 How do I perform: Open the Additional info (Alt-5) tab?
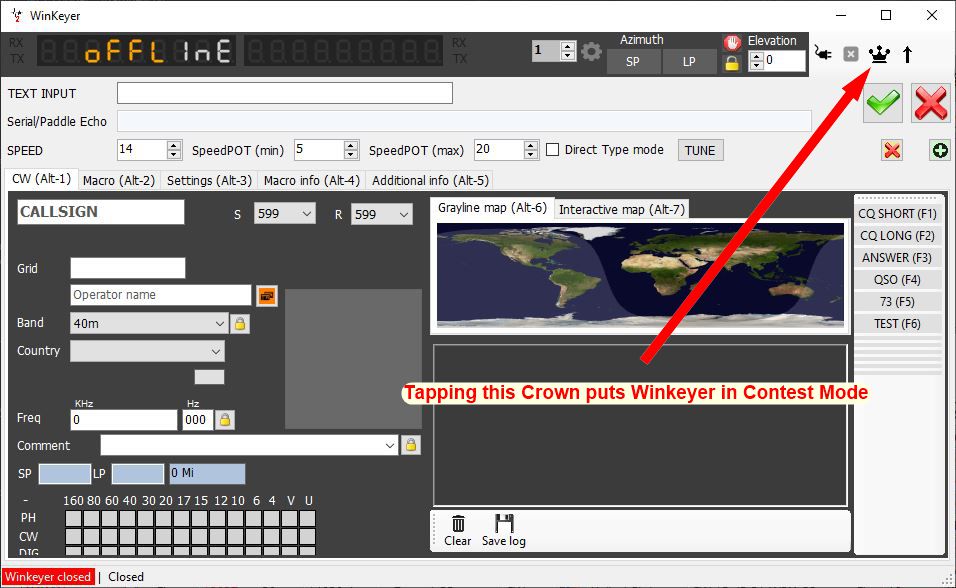[x=430, y=181]
